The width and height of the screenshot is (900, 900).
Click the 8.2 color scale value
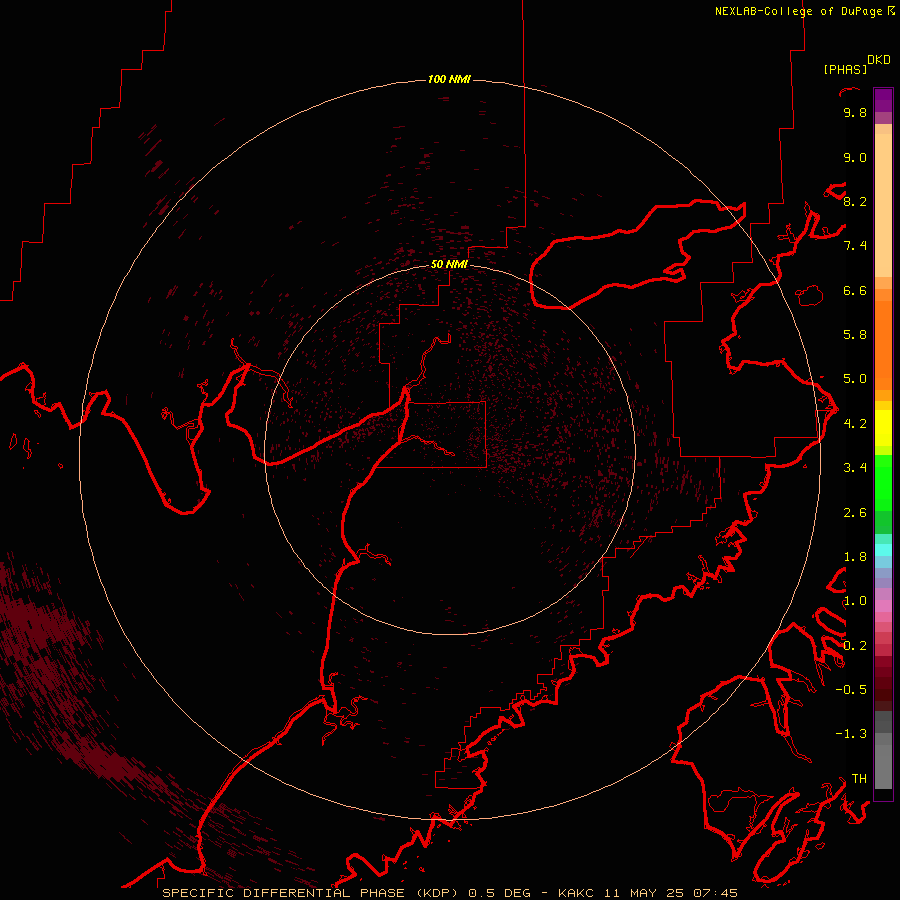(x=855, y=201)
